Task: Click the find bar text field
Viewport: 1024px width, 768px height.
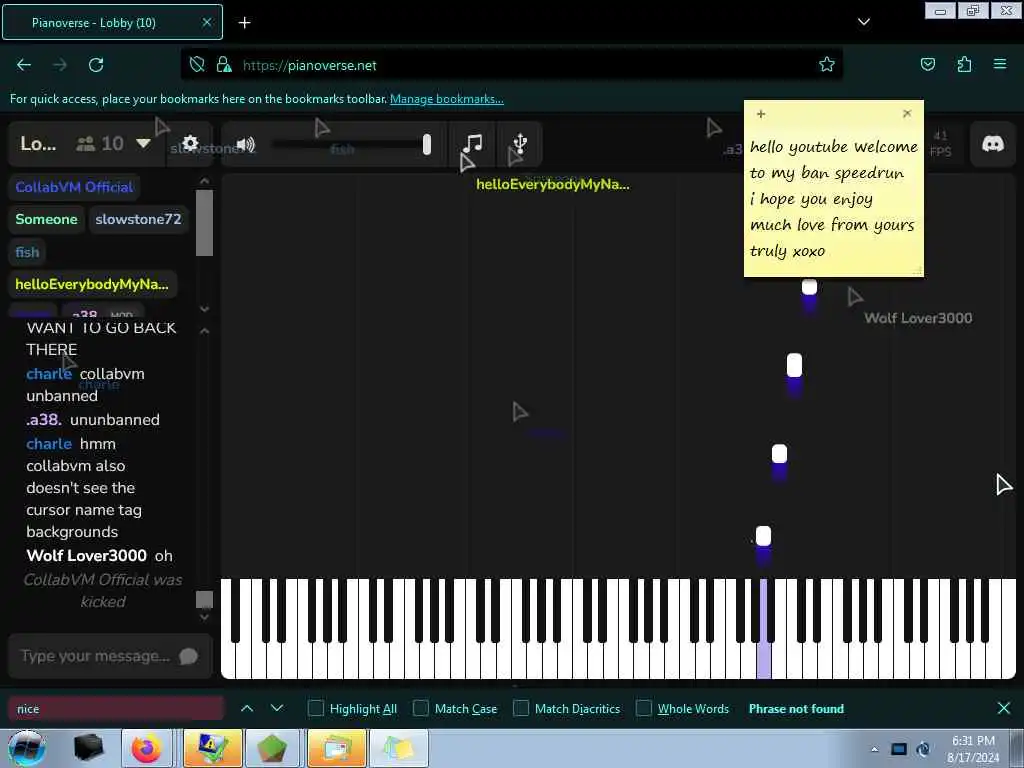Action: [116, 709]
